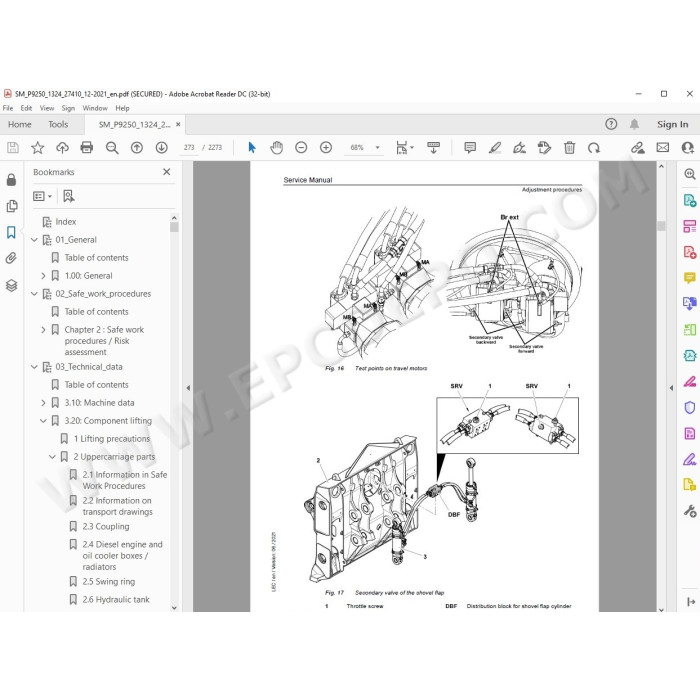The height and width of the screenshot is (700, 700).
Task: Switch to the Home tab
Action: (x=20, y=125)
